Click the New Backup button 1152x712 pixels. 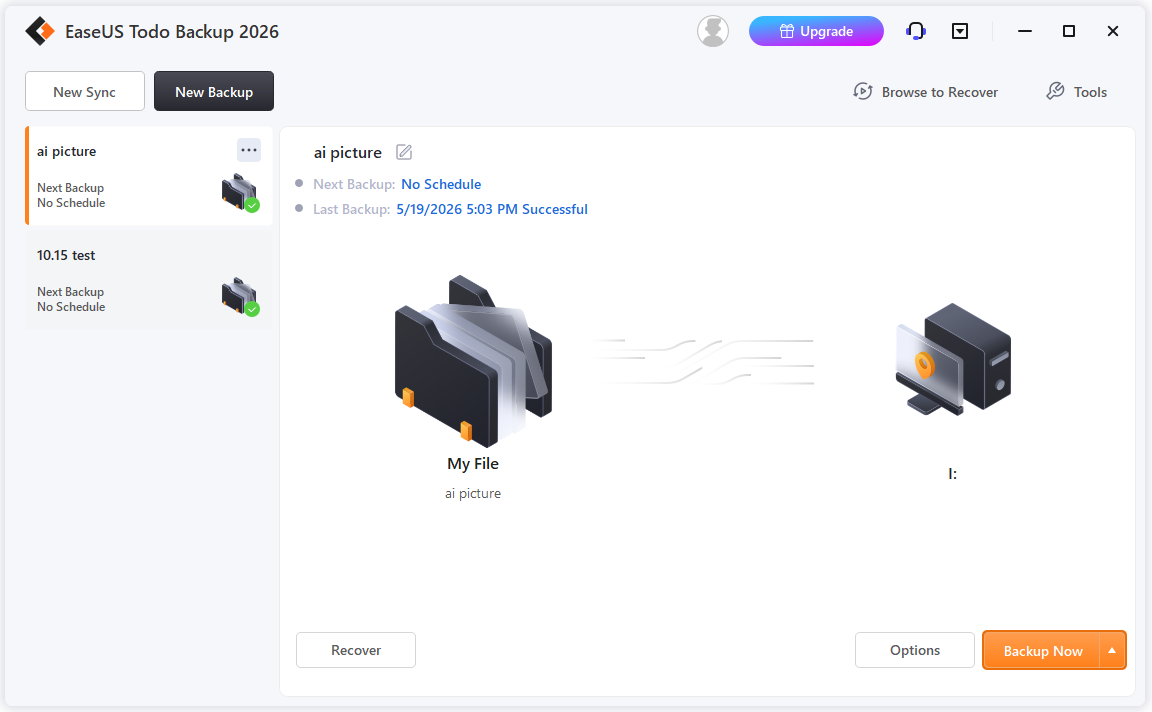pos(214,91)
